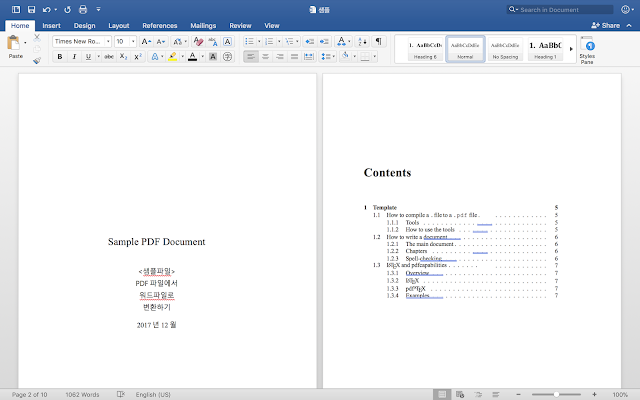Switch to Outline view in status bar
This screenshot has width=640, height=400.
pyautogui.click(x=478, y=394)
